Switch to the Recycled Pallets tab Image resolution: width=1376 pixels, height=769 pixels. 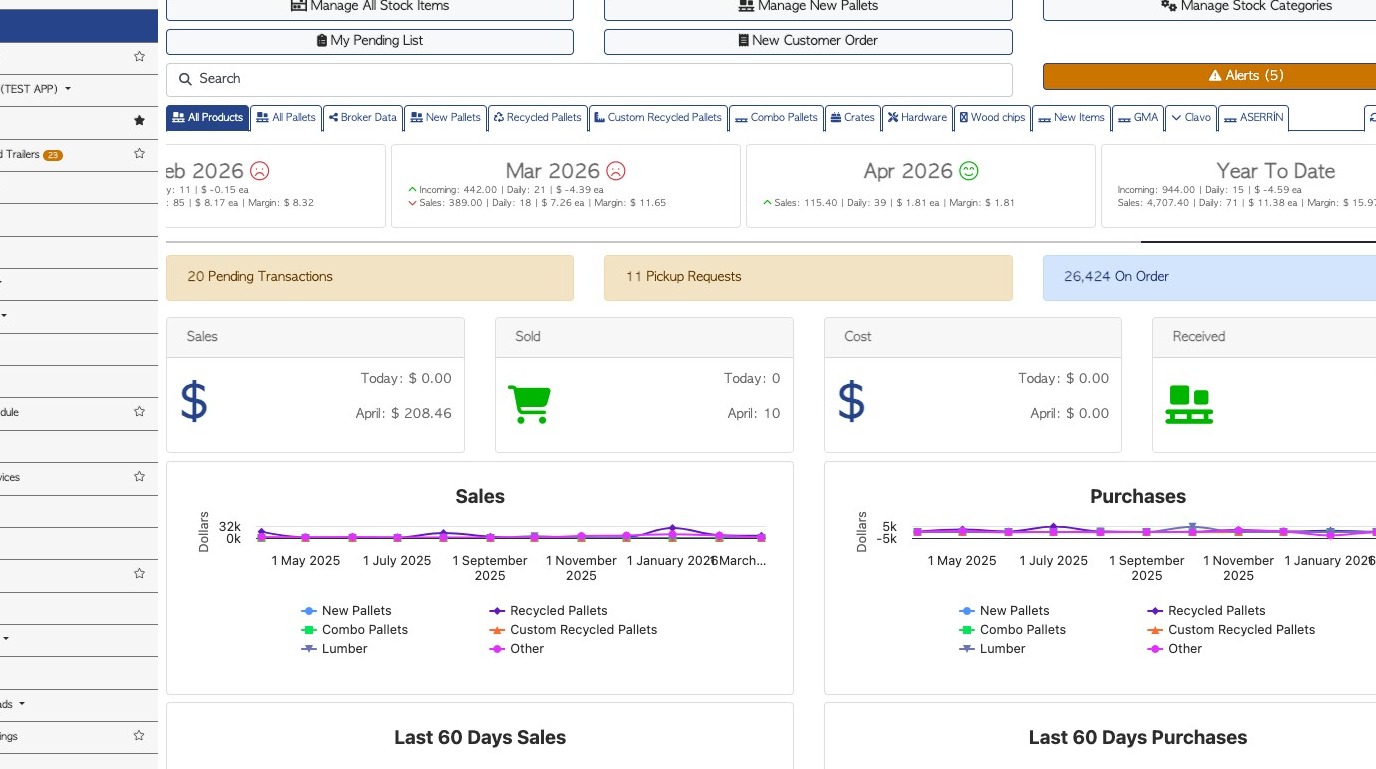click(537, 118)
